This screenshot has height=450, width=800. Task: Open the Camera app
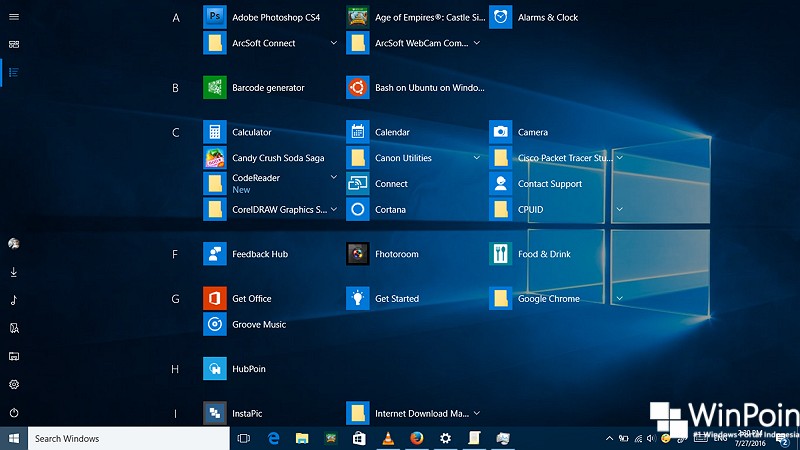(520, 132)
